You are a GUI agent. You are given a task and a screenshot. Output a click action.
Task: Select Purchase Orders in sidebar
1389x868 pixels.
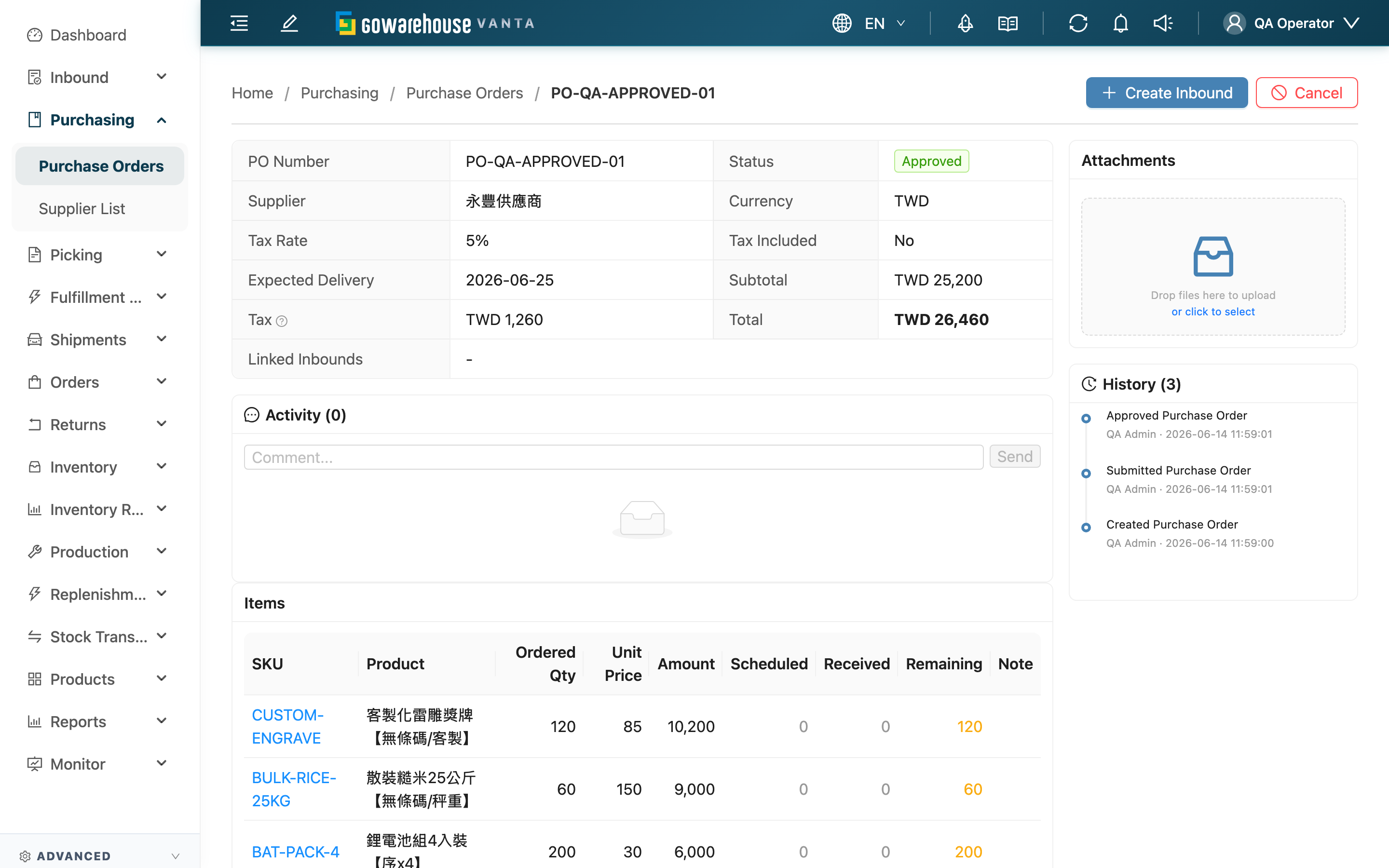pos(100,166)
